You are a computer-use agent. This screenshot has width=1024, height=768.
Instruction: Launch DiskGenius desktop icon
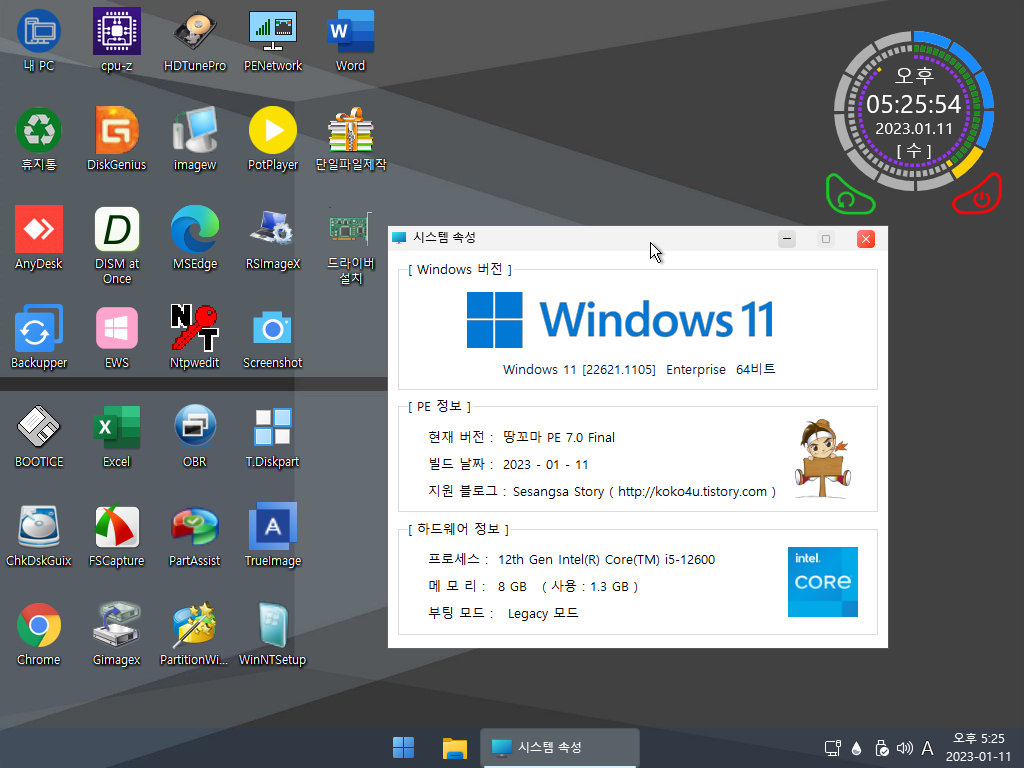tap(117, 138)
